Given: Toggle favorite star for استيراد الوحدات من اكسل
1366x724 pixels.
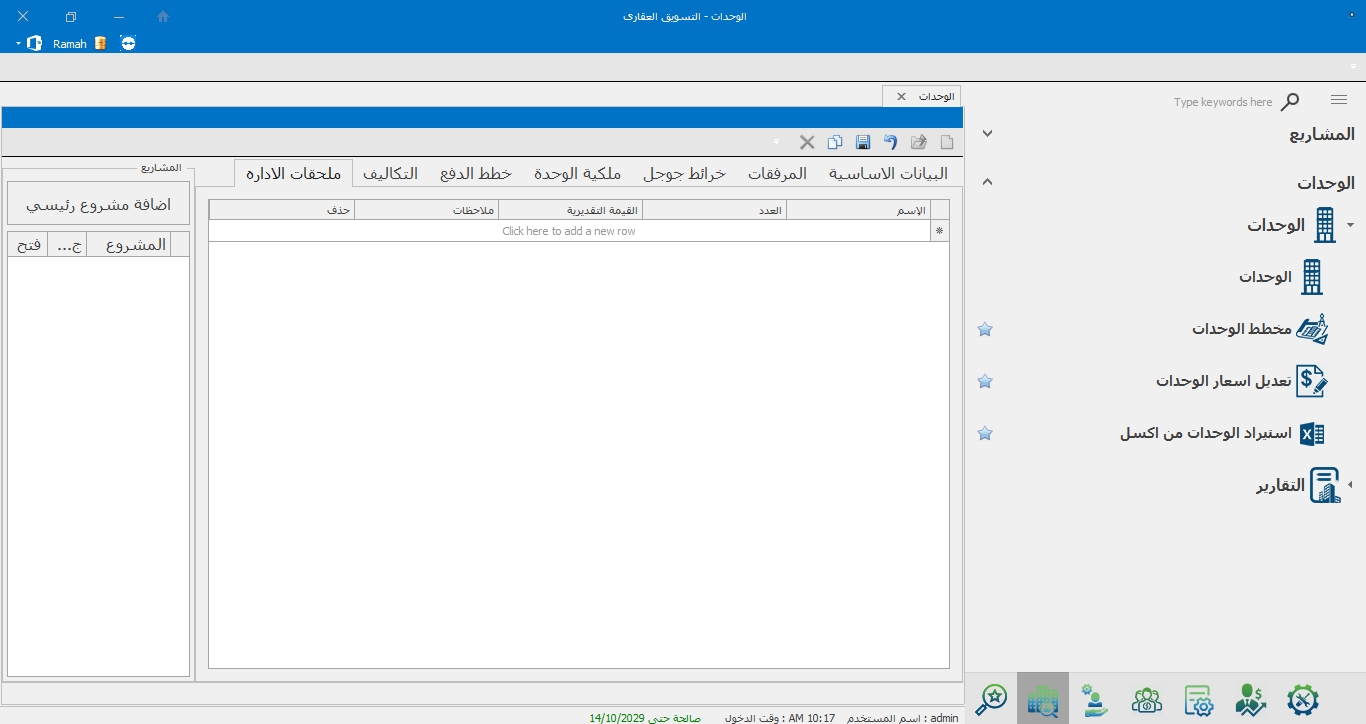Looking at the screenshot, I should pyautogui.click(x=985, y=433).
